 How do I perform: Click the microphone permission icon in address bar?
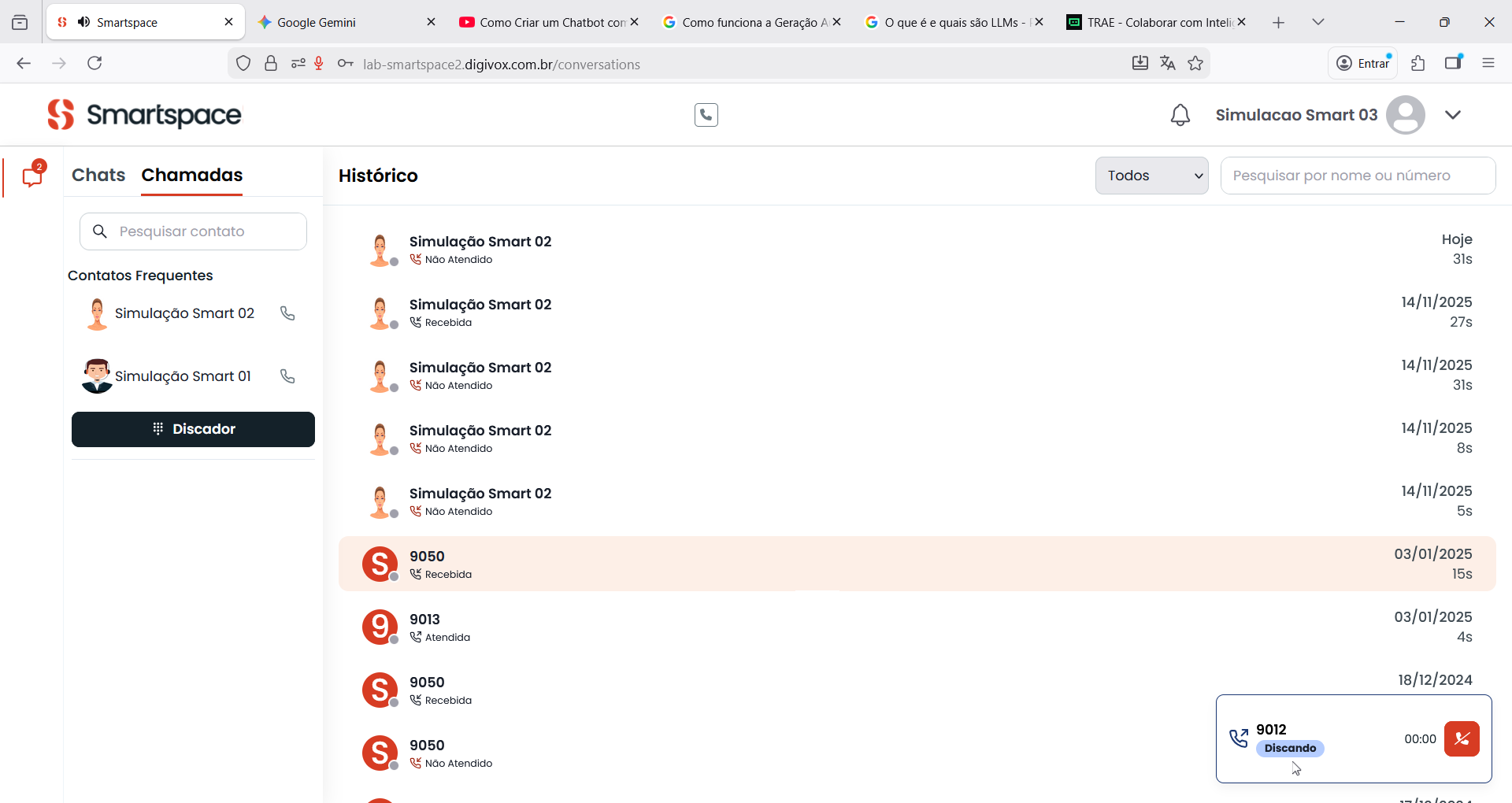[319, 64]
